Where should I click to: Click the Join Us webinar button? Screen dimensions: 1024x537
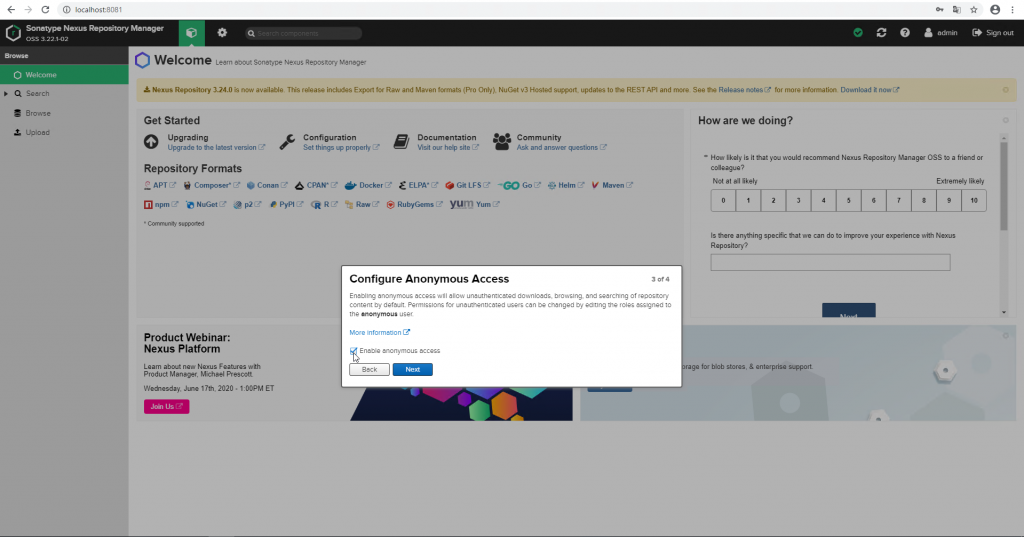point(167,406)
